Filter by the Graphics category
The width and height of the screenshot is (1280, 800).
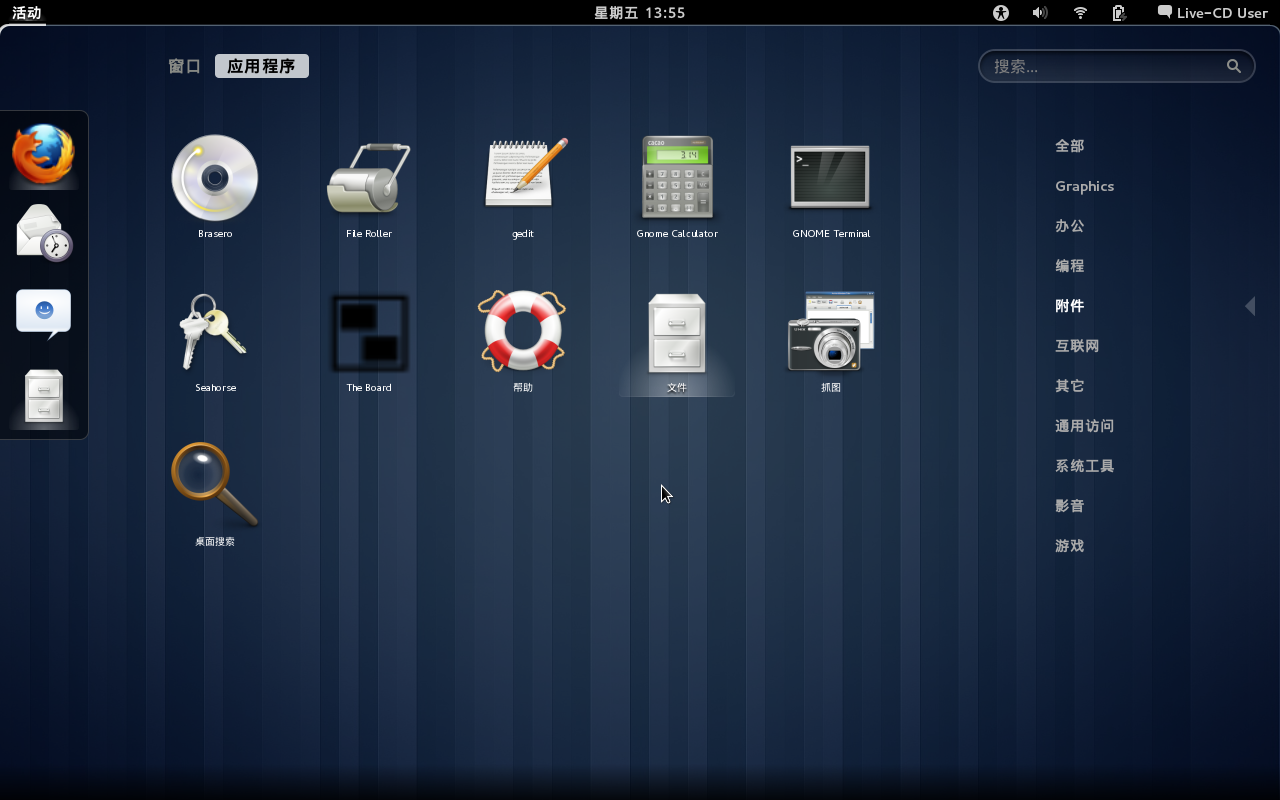click(1084, 186)
